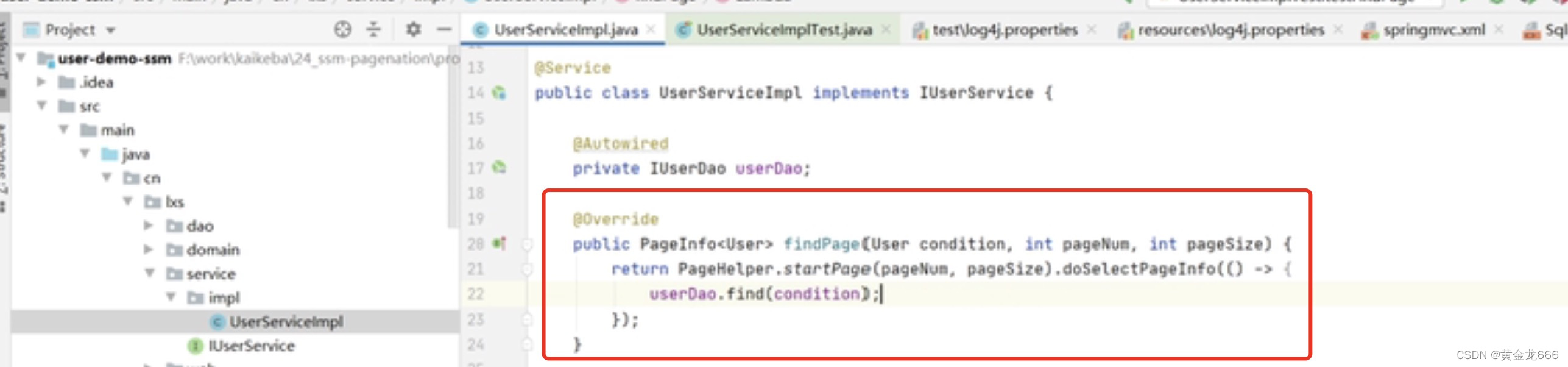The height and width of the screenshot is (367, 1568).
Task: Close the UserServiceImpl.java tab
Action: (x=651, y=29)
